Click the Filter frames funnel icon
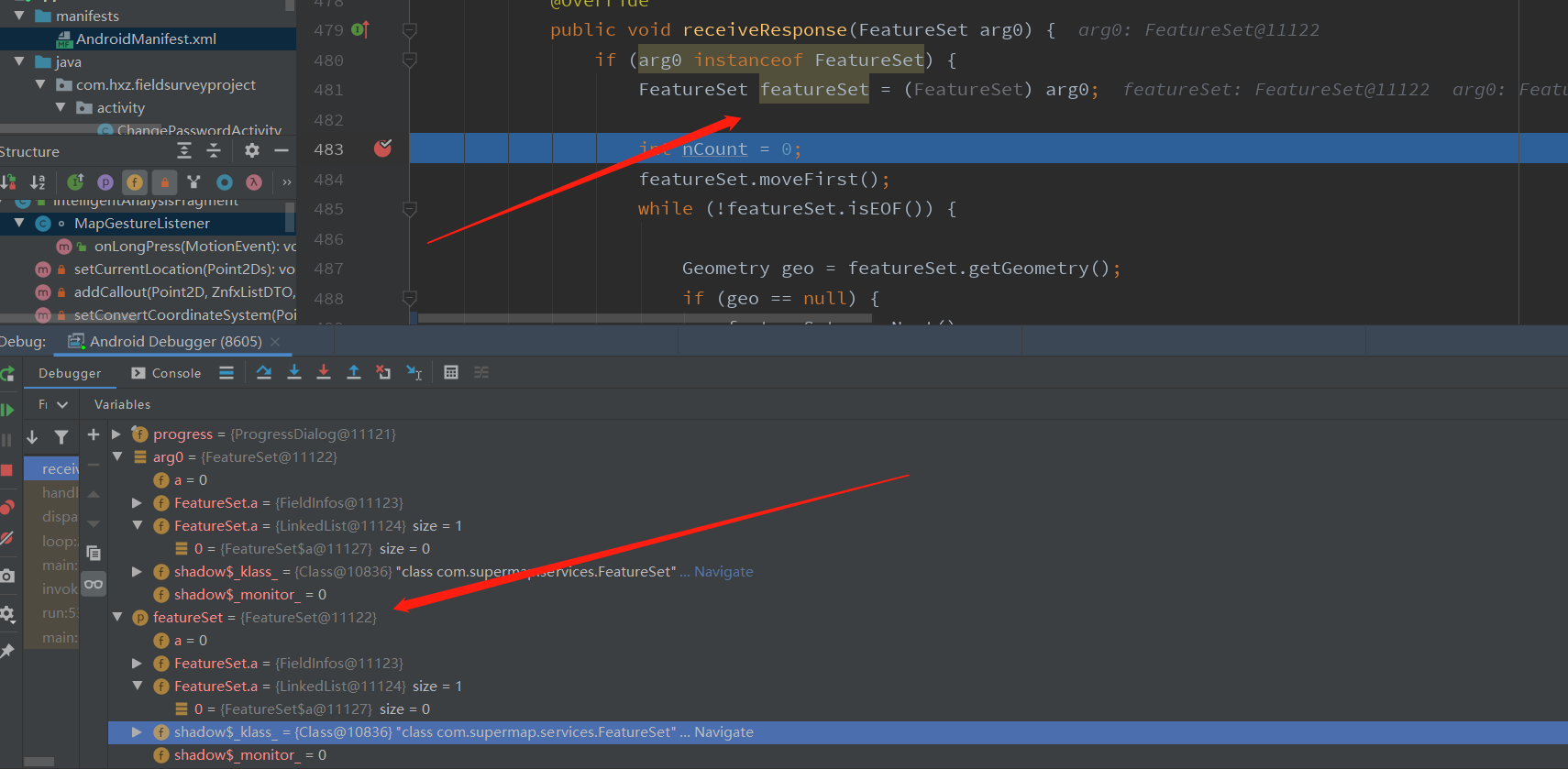Image resolution: width=1568 pixels, height=769 pixels. [x=61, y=437]
